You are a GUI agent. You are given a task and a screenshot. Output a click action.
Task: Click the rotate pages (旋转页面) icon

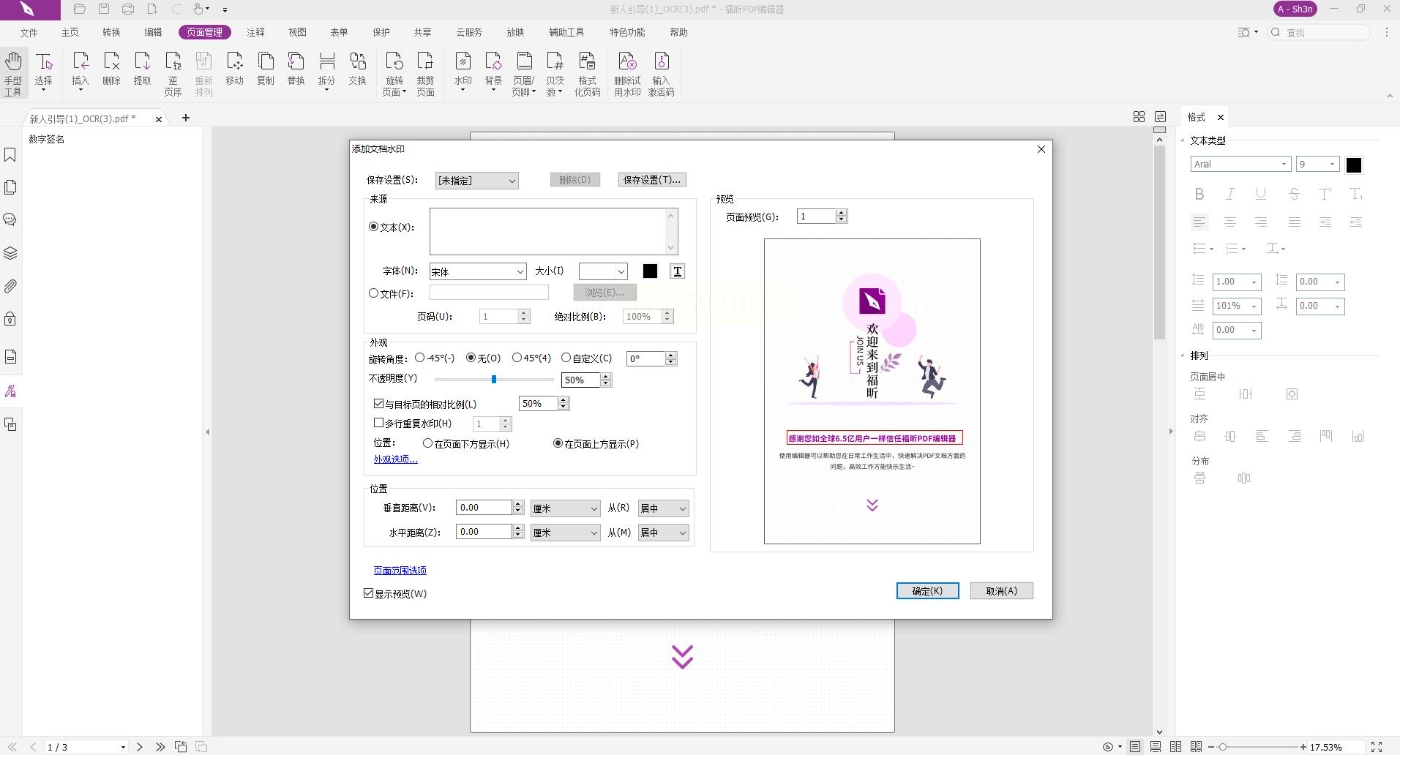tap(394, 73)
